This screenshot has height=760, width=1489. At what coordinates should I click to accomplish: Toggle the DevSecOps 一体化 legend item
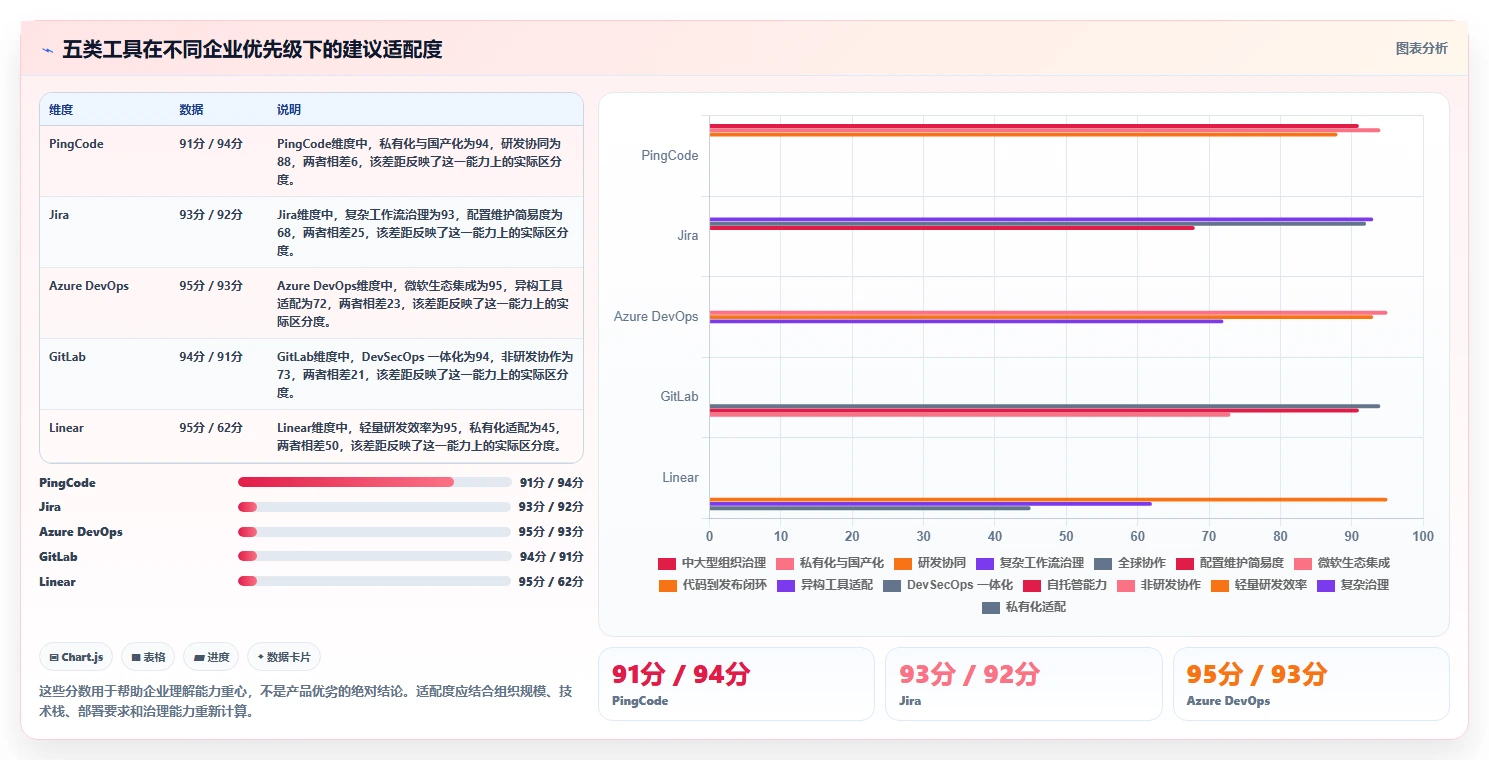[948, 585]
